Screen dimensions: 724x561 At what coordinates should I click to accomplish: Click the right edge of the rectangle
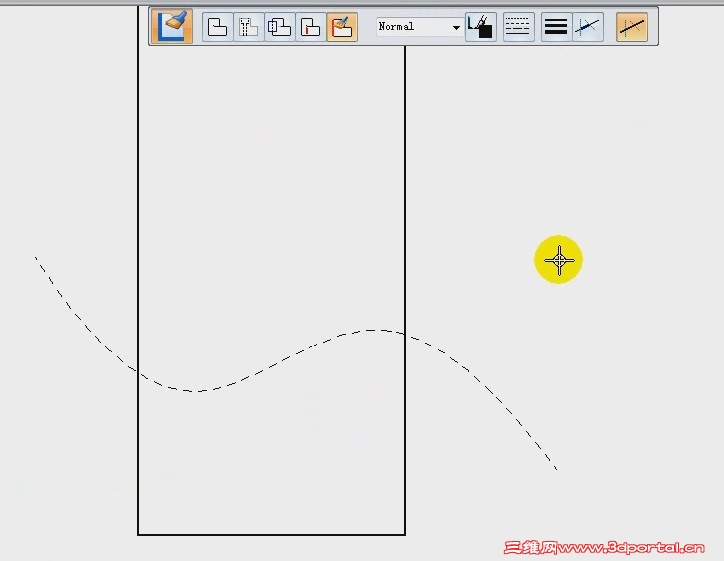pos(405,290)
